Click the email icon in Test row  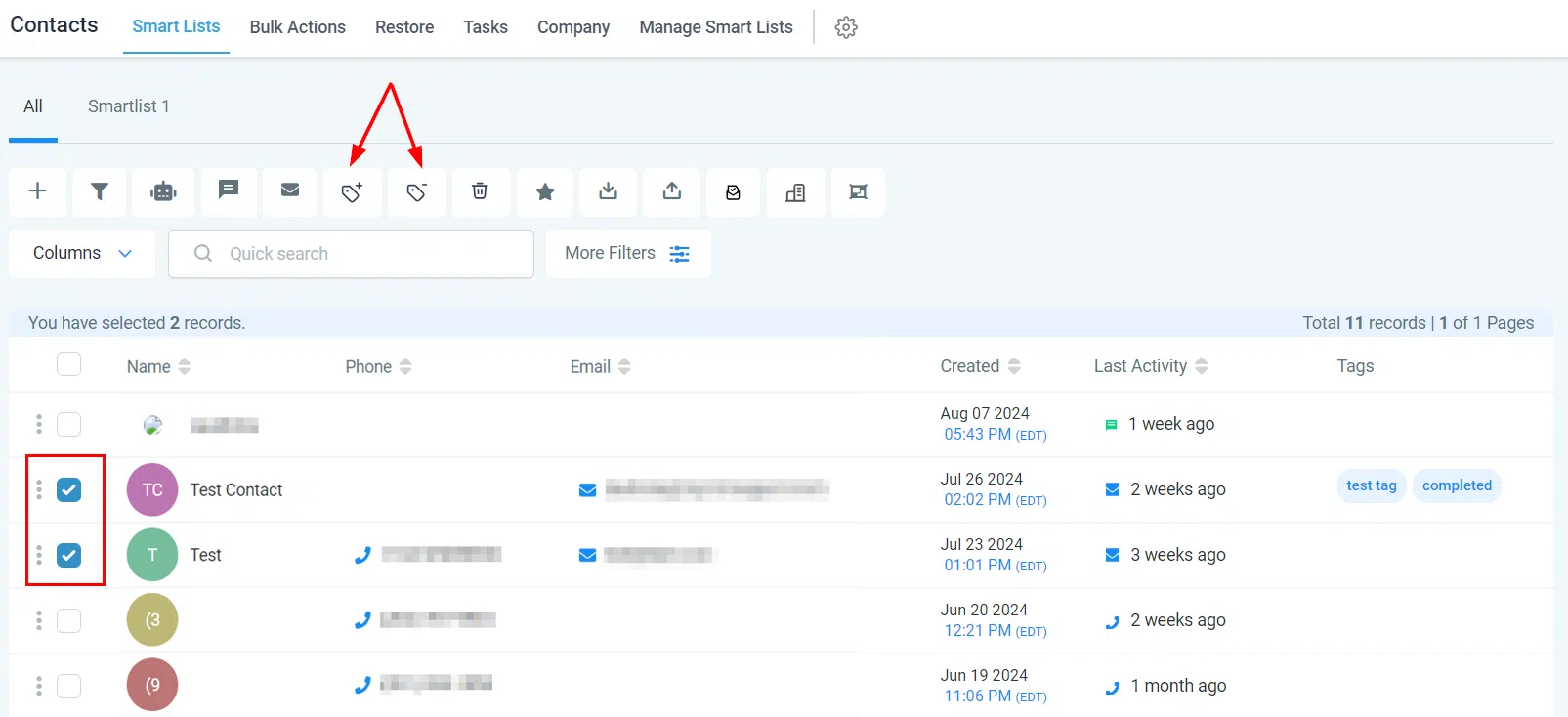(x=587, y=556)
